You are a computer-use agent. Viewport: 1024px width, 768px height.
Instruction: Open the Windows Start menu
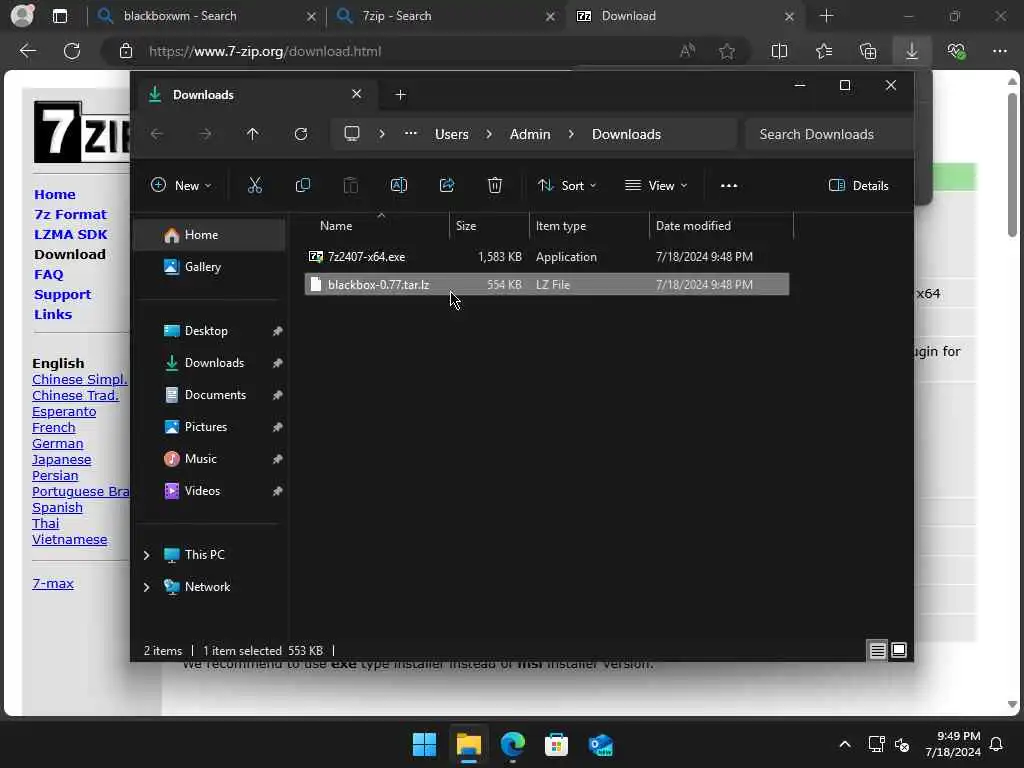[424, 744]
